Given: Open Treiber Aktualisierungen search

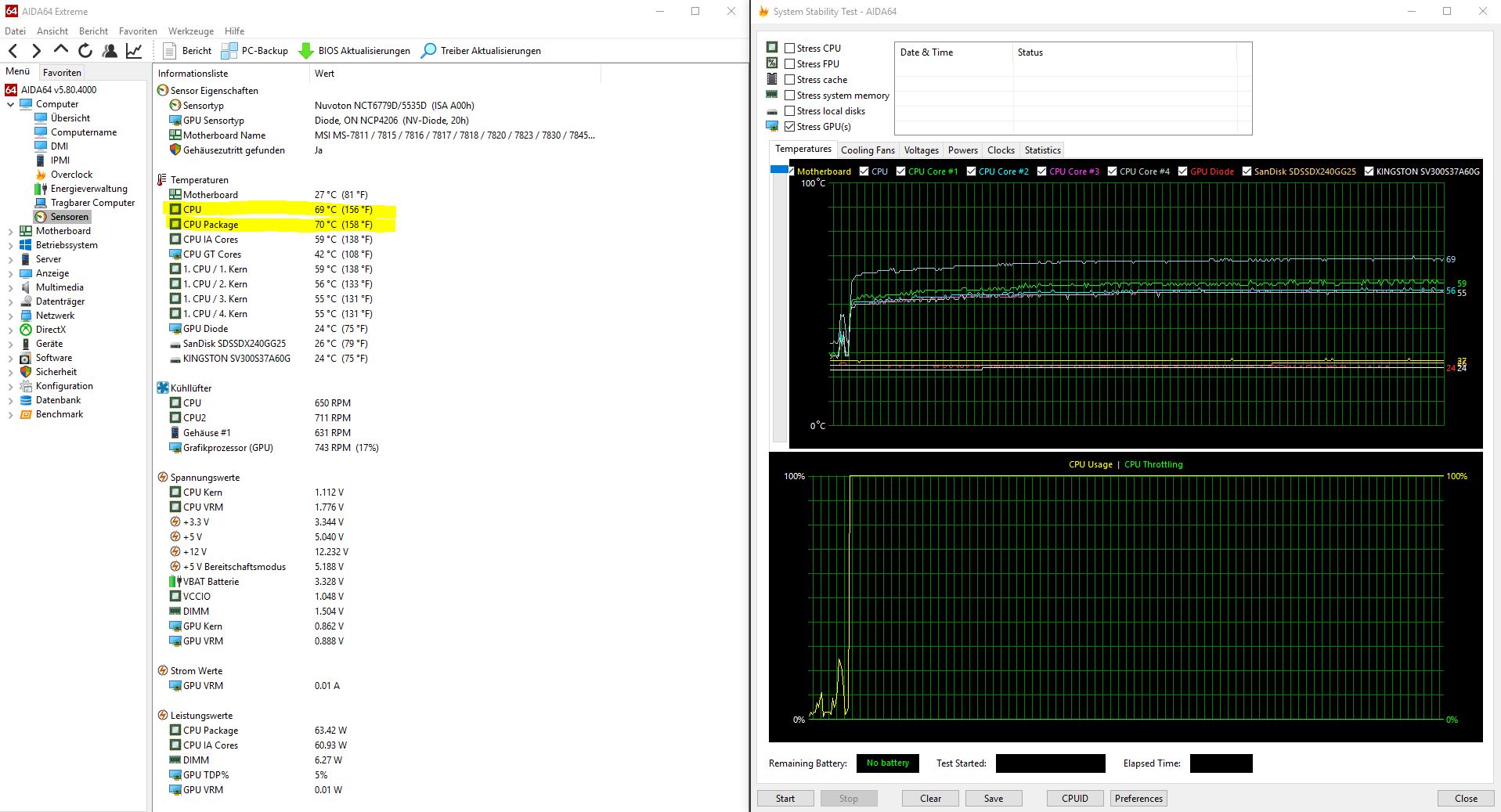Looking at the screenshot, I should [x=481, y=51].
